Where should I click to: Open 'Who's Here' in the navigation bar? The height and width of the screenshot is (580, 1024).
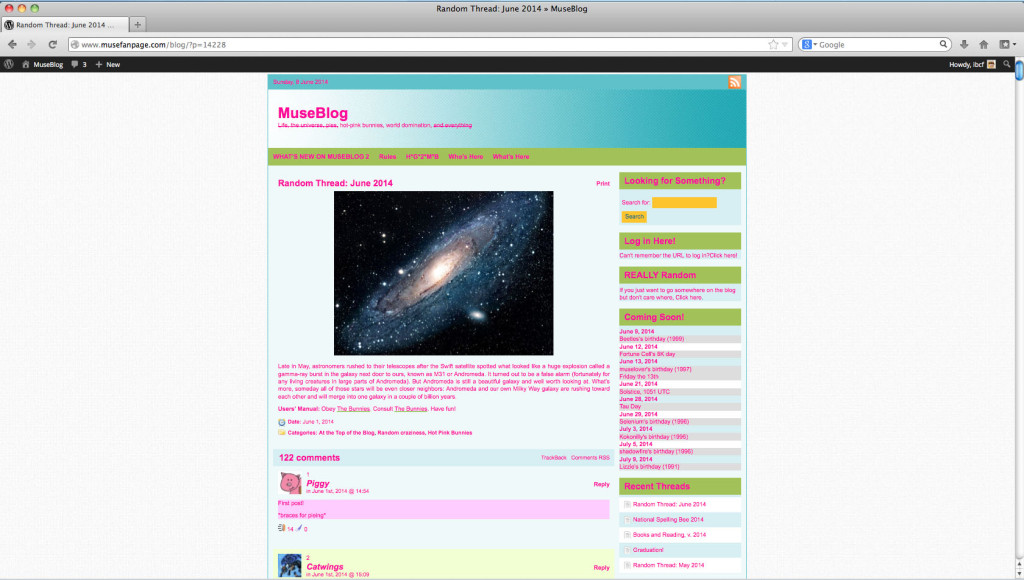point(465,157)
